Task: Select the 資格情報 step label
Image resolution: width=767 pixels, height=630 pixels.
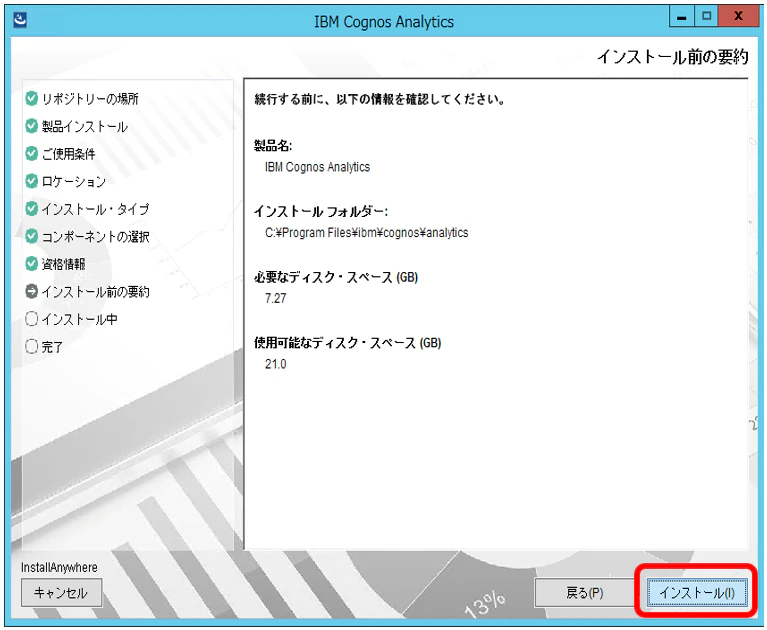Action: coord(64,264)
